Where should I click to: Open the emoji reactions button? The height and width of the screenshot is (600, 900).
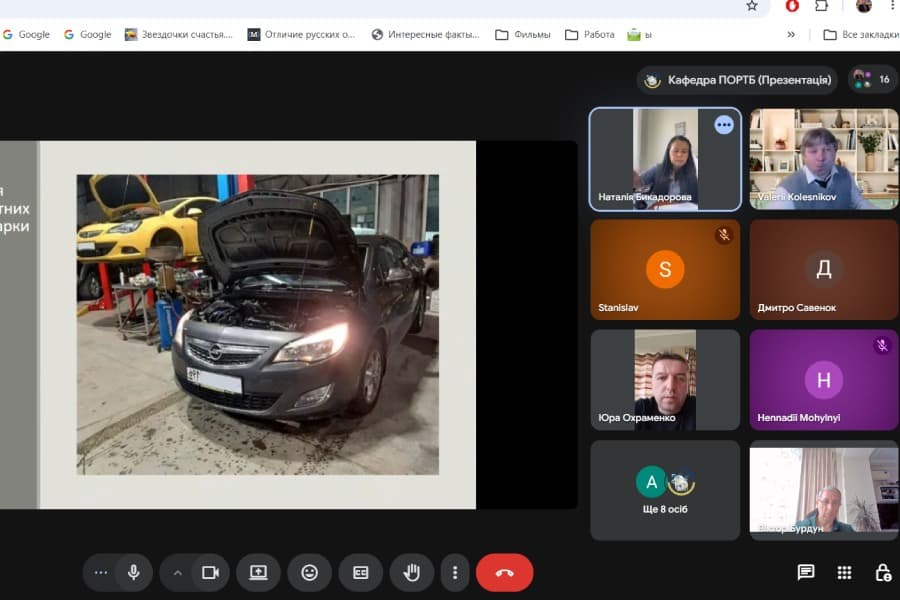pyautogui.click(x=309, y=572)
